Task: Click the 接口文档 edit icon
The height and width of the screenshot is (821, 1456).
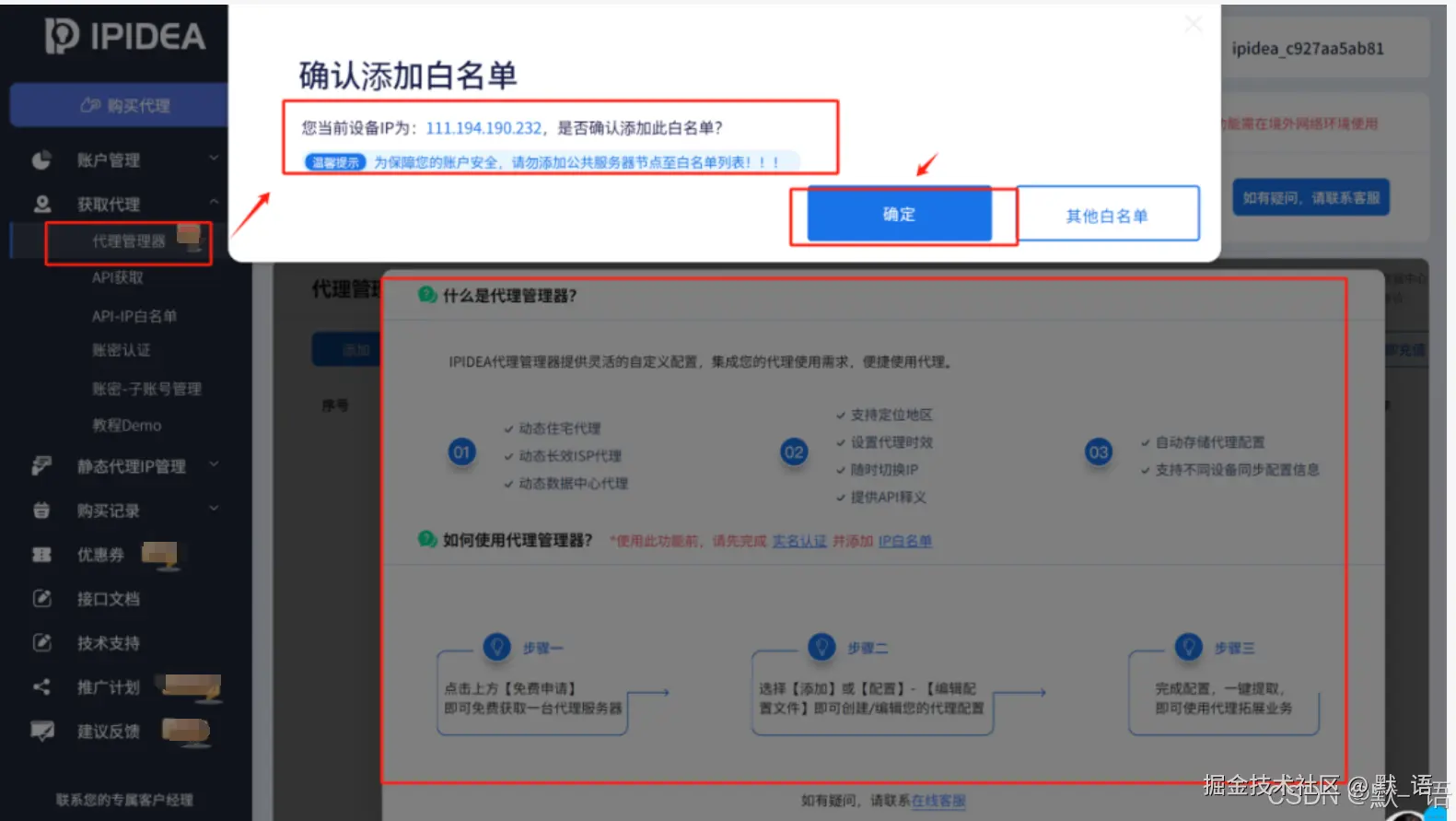Action: [41, 599]
